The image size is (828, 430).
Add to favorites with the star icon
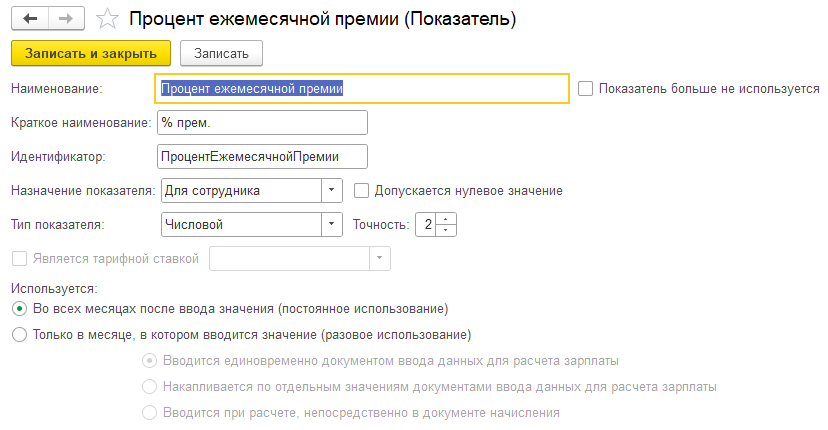coord(107,19)
